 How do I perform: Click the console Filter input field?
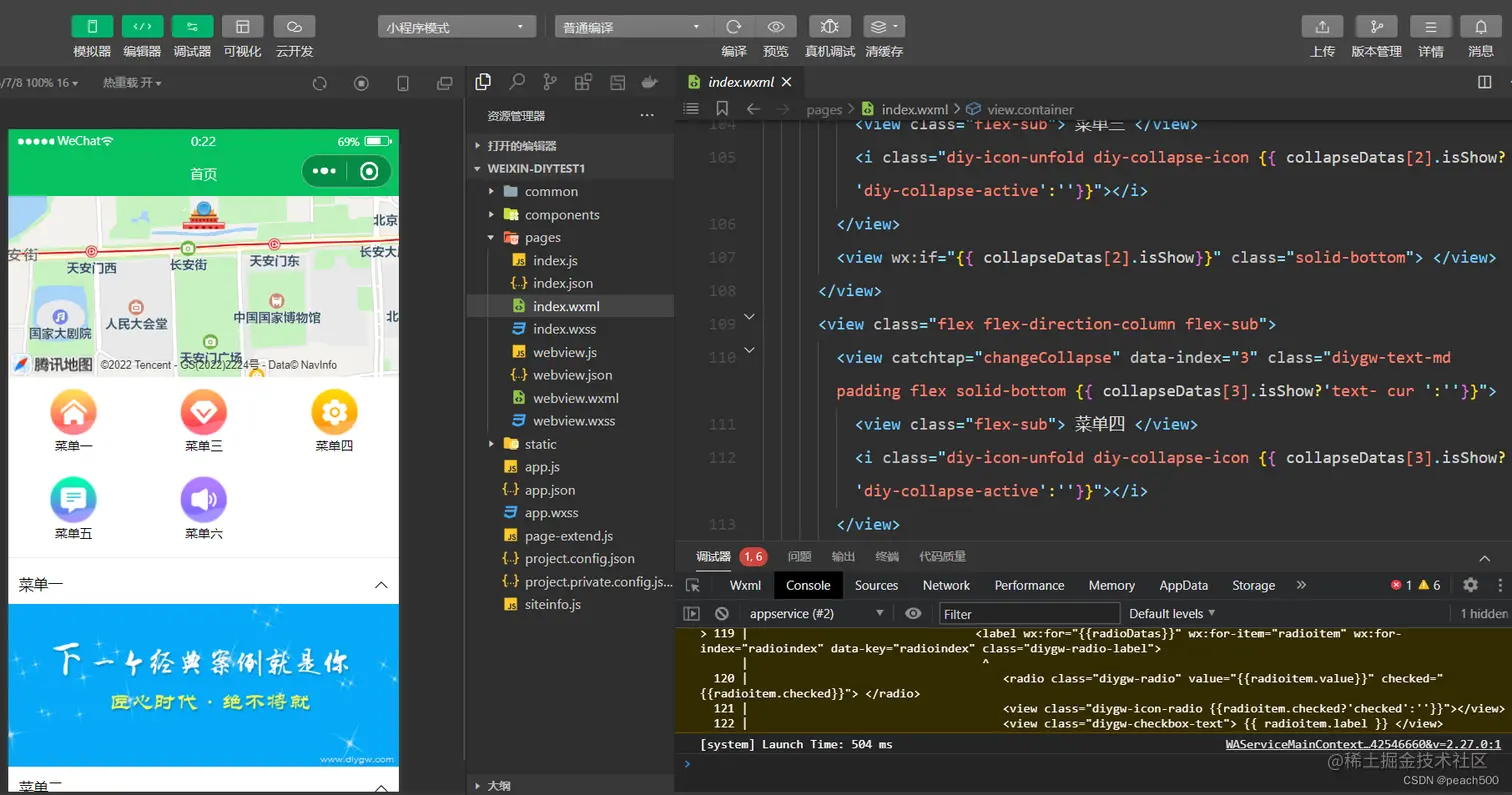pos(1029,613)
